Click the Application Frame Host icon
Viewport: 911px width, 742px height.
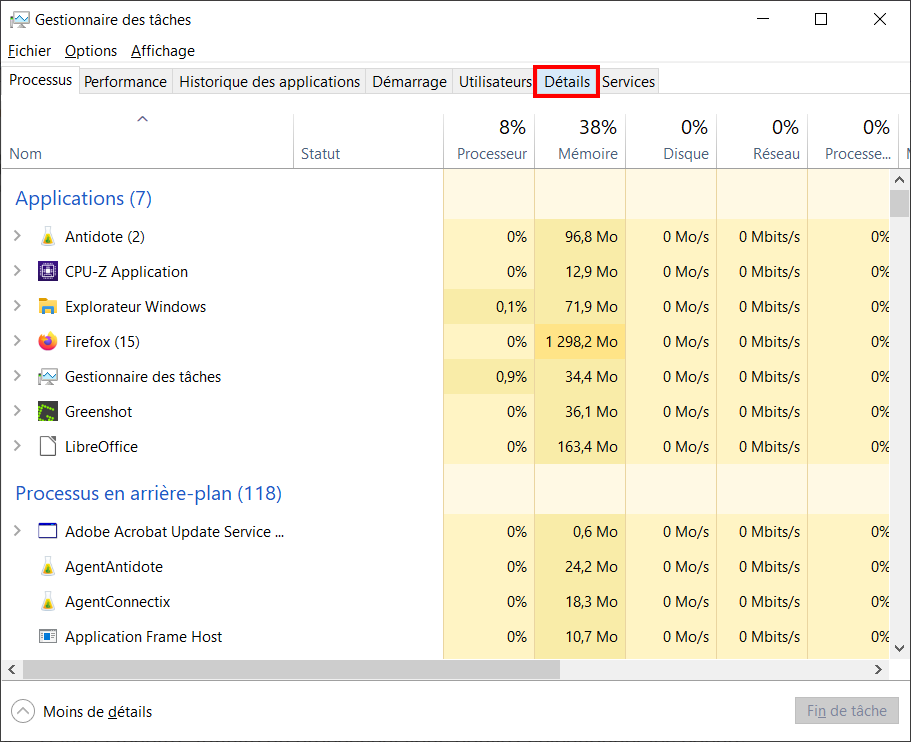[48, 636]
